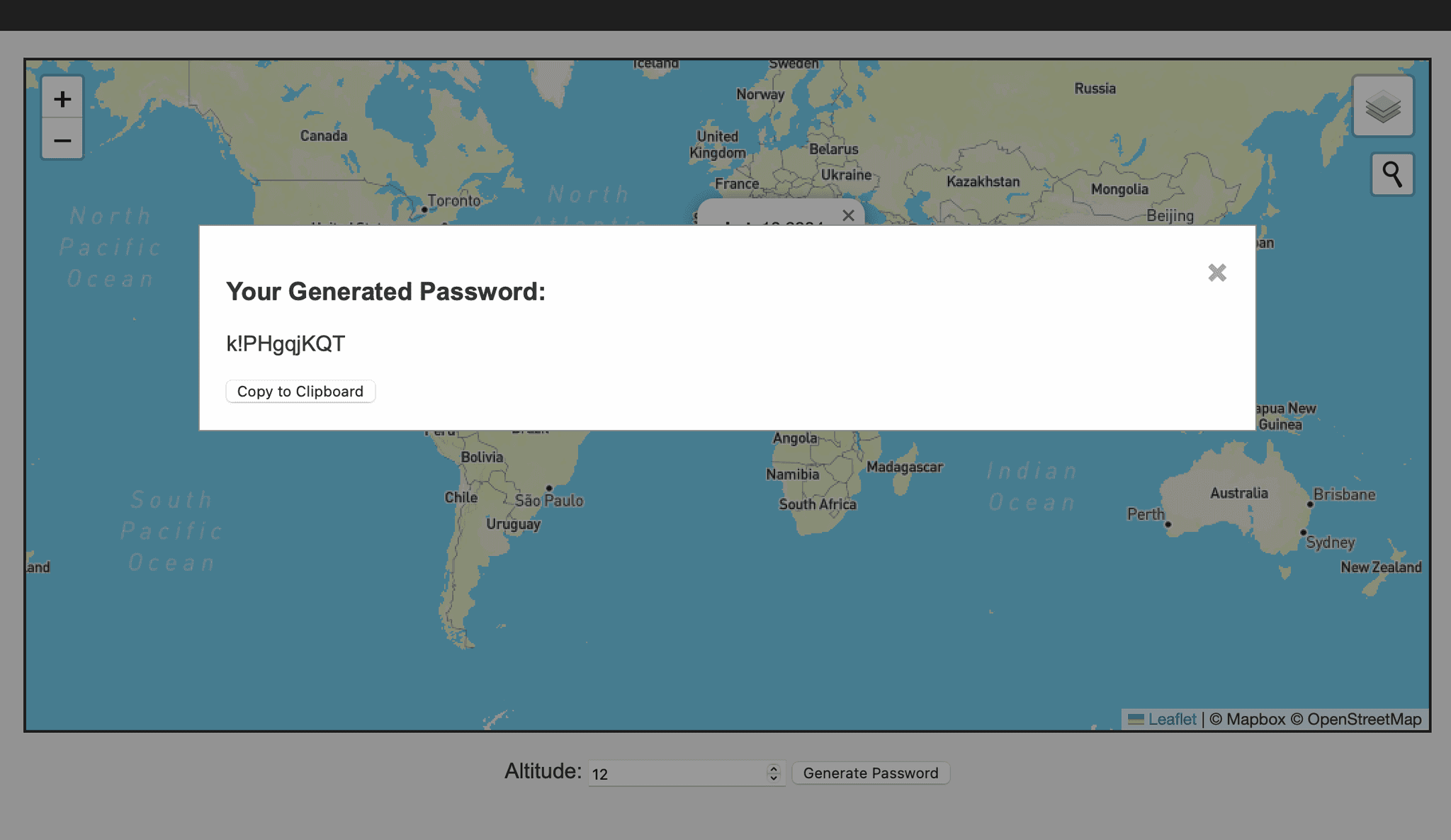Image resolution: width=1451 pixels, height=840 pixels.
Task: Click the Generate Password button
Action: pyautogui.click(x=870, y=773)
